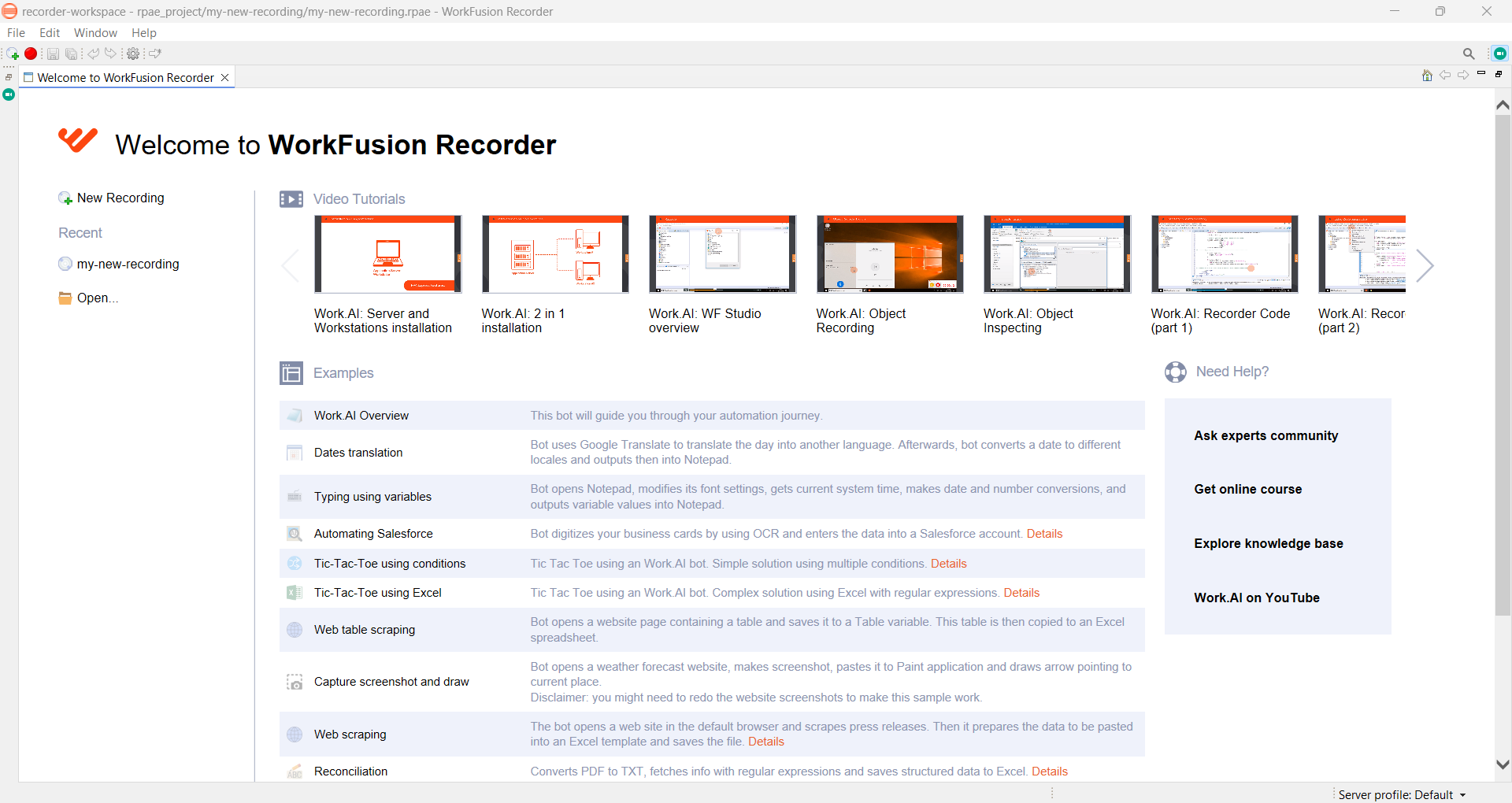Viewport: 1512px width, 803px height.
Task: Open the my-new-recording recent item
Action: pos(128,265)
